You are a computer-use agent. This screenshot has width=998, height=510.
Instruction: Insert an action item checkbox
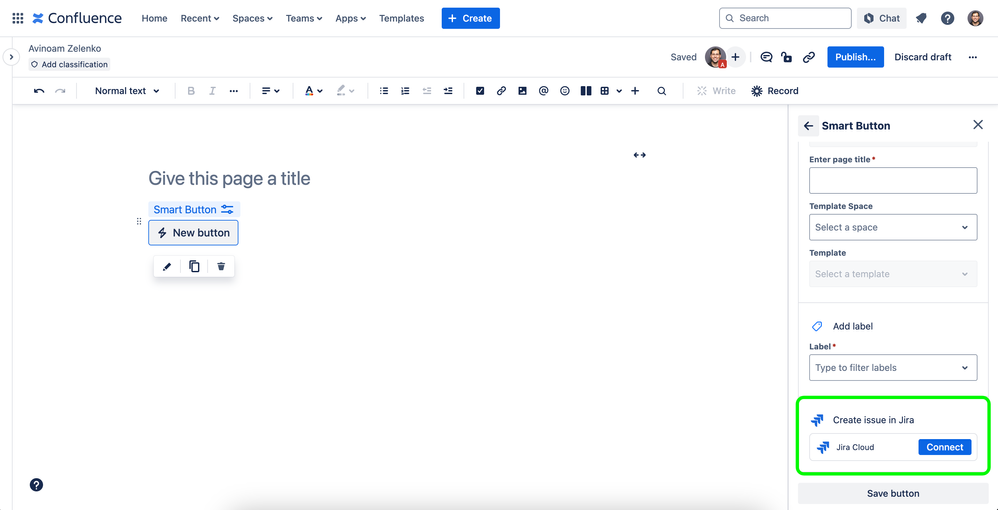[480, 91]
